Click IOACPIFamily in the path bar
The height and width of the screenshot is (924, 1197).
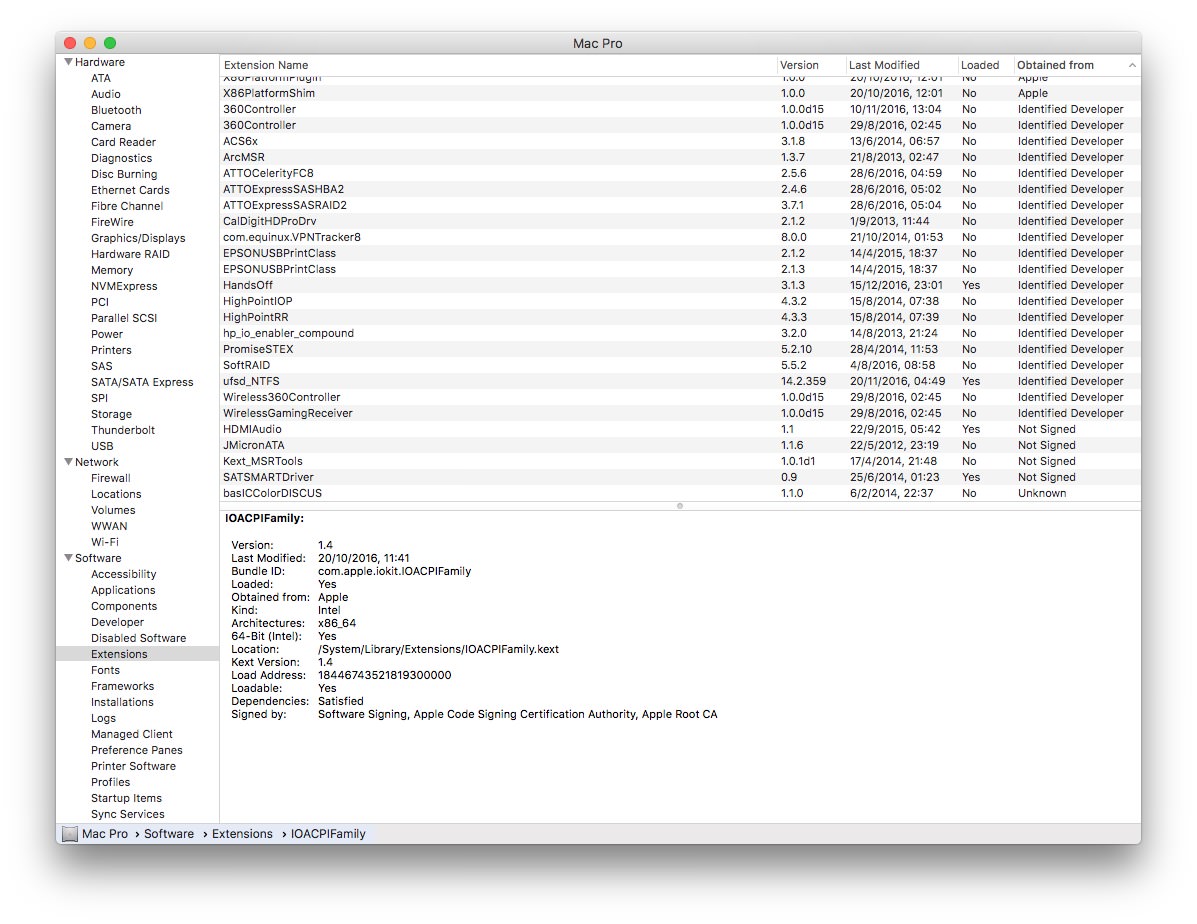tap(328, 834)
